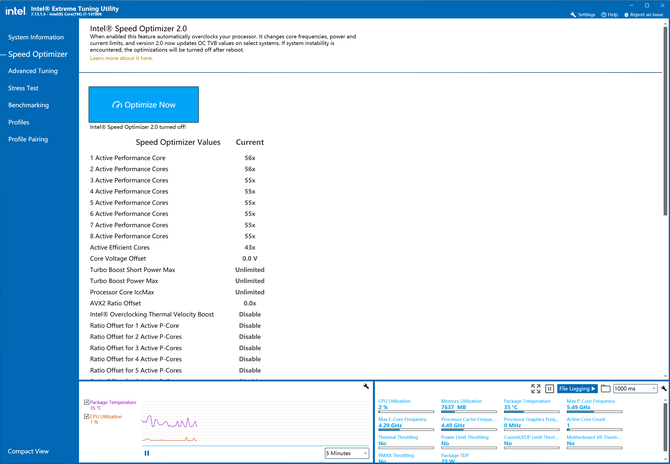Click the Current column header

pos(250,142)
